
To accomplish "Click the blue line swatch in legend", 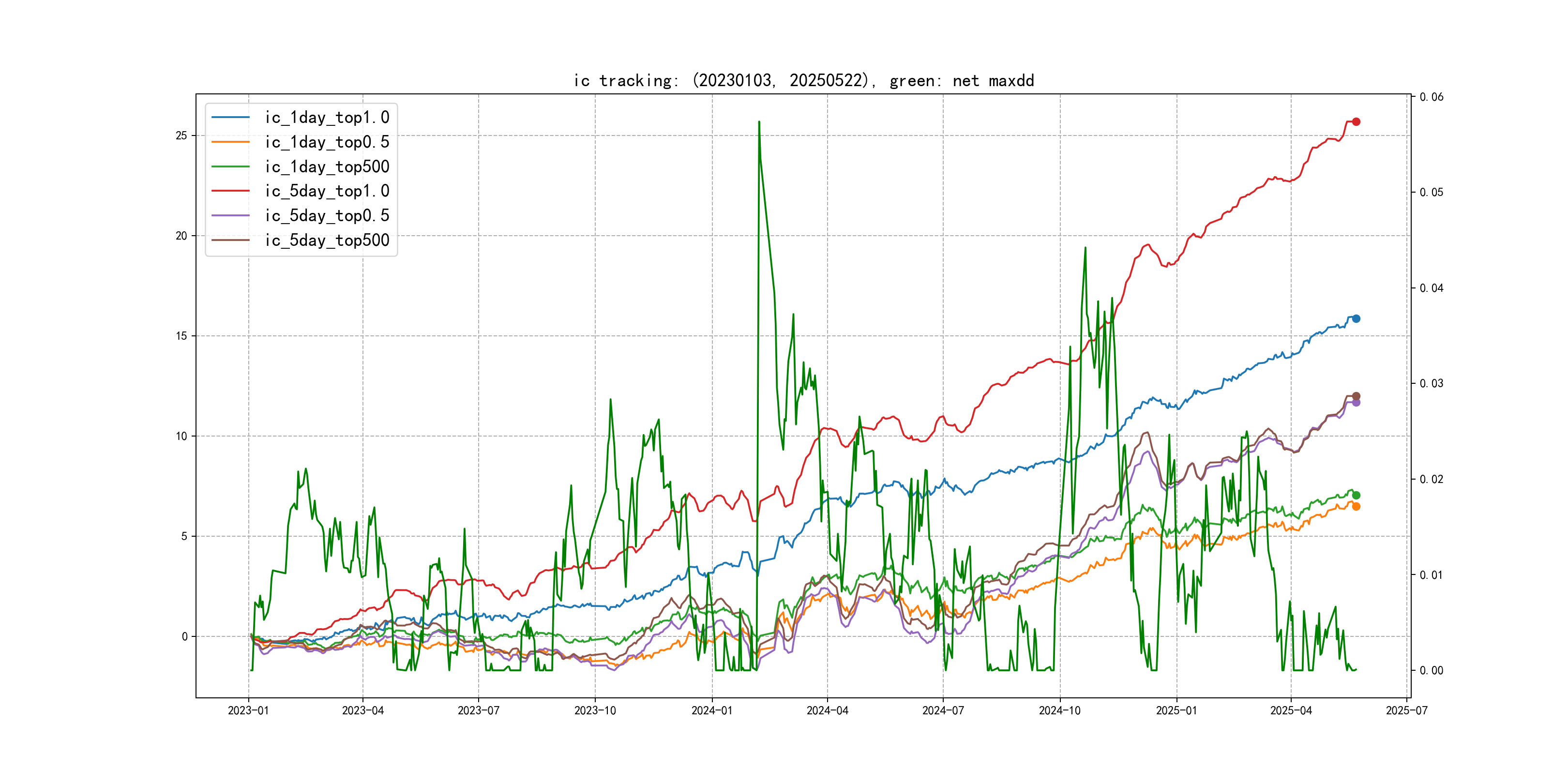I will tap(231, 118).
